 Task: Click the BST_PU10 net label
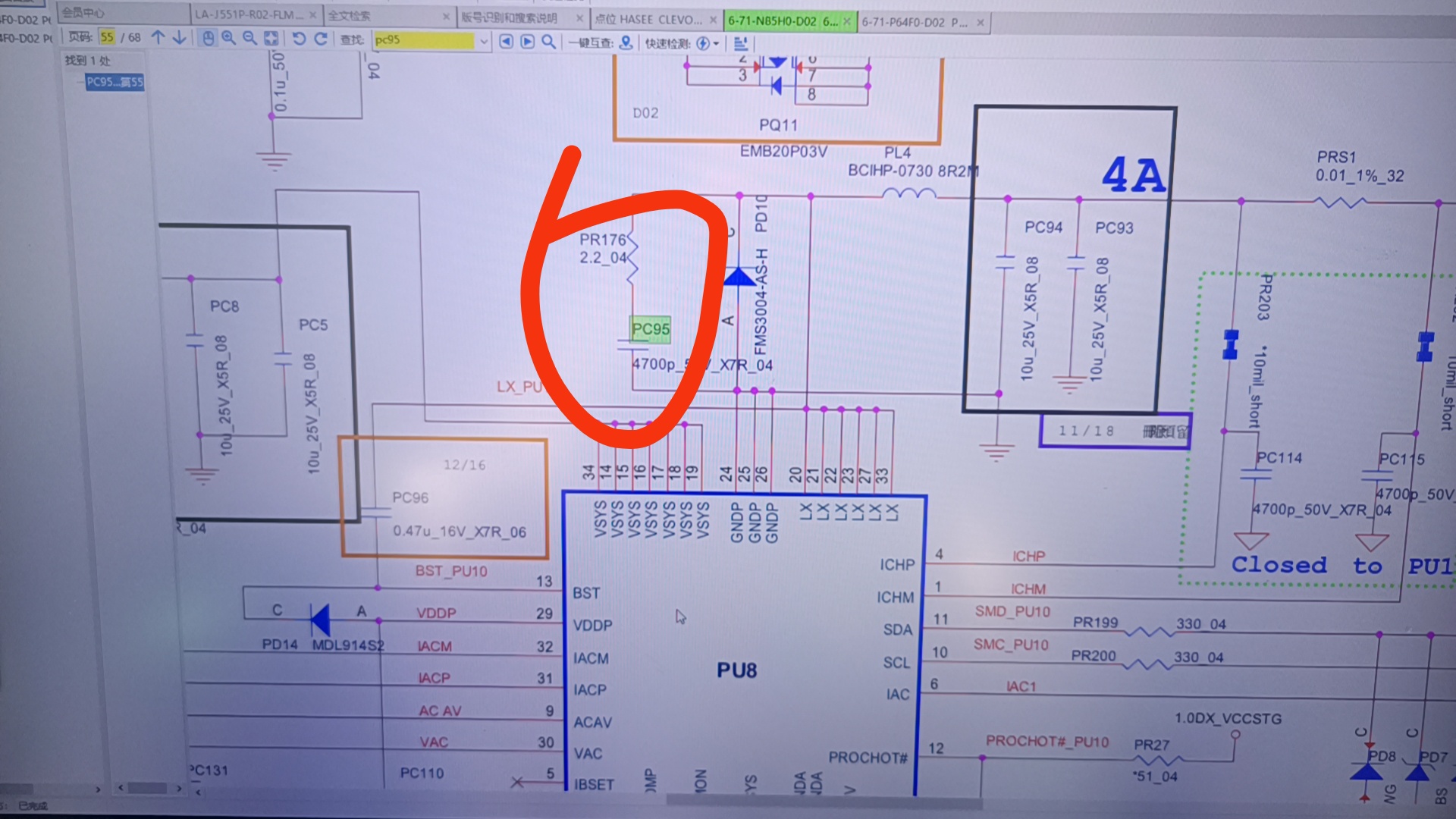point(451,571)
